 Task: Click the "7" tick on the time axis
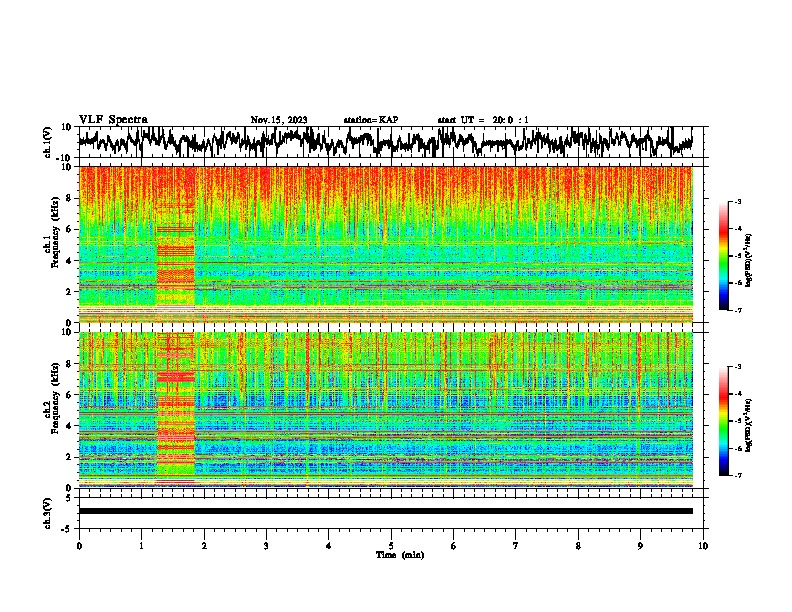tap(516, 546)
